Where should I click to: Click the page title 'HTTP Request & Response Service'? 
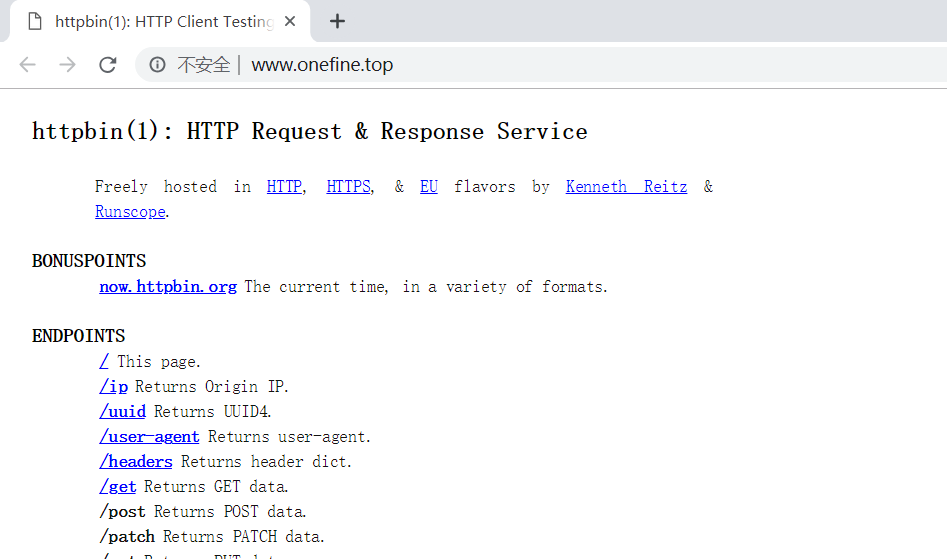pyautogui.click(x=387, y=131)
